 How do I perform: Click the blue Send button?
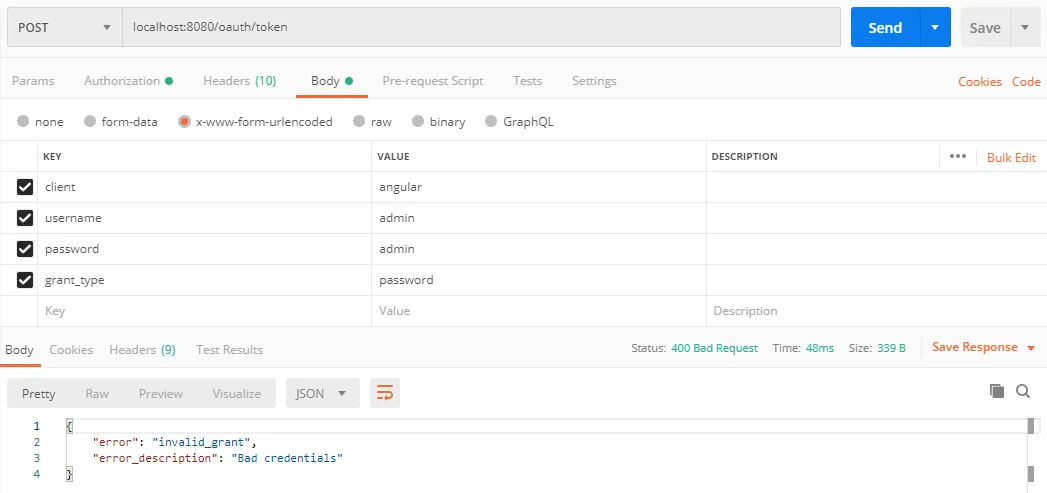[885, 28]
